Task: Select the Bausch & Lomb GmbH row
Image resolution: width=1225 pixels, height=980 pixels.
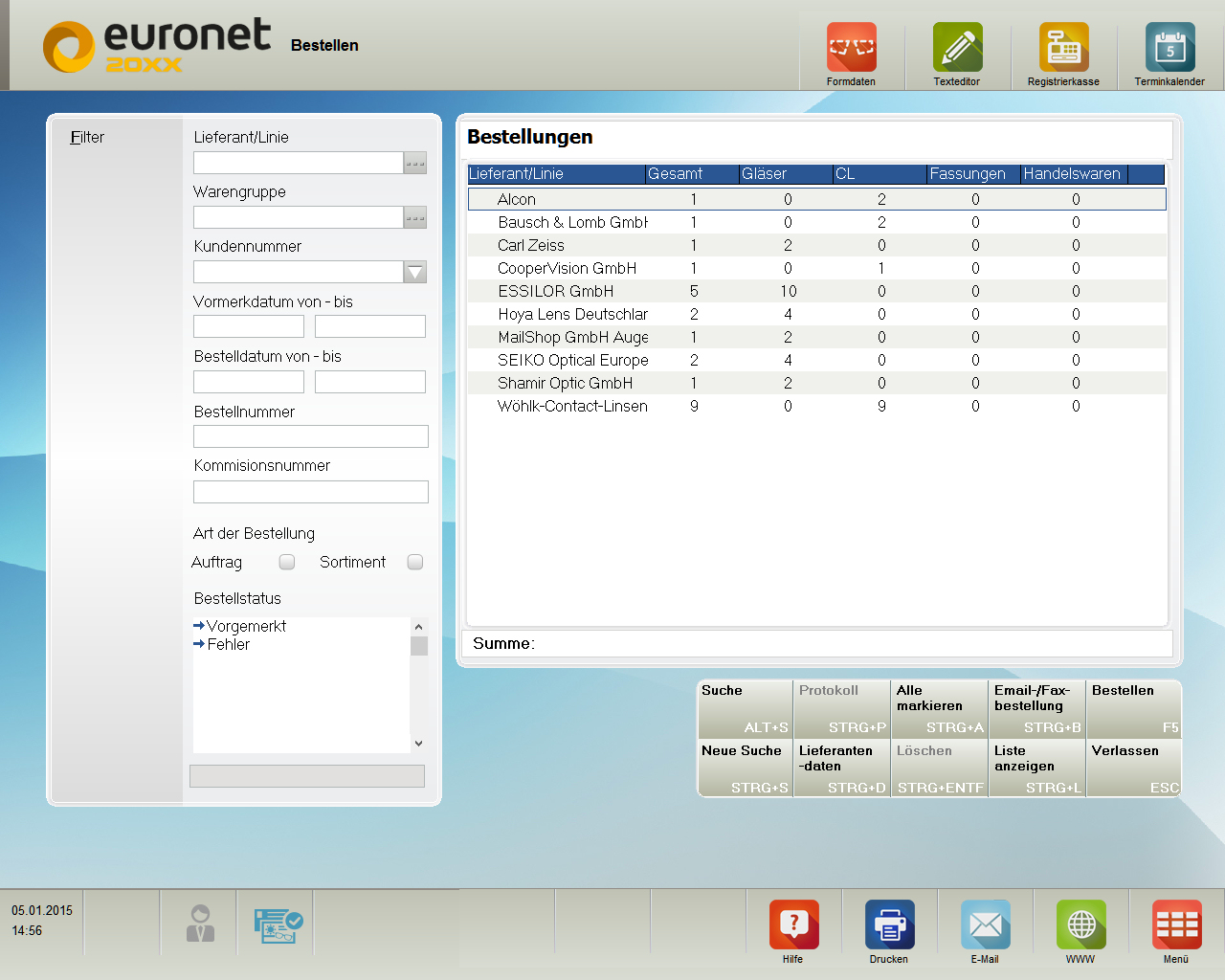Action: 816,222
